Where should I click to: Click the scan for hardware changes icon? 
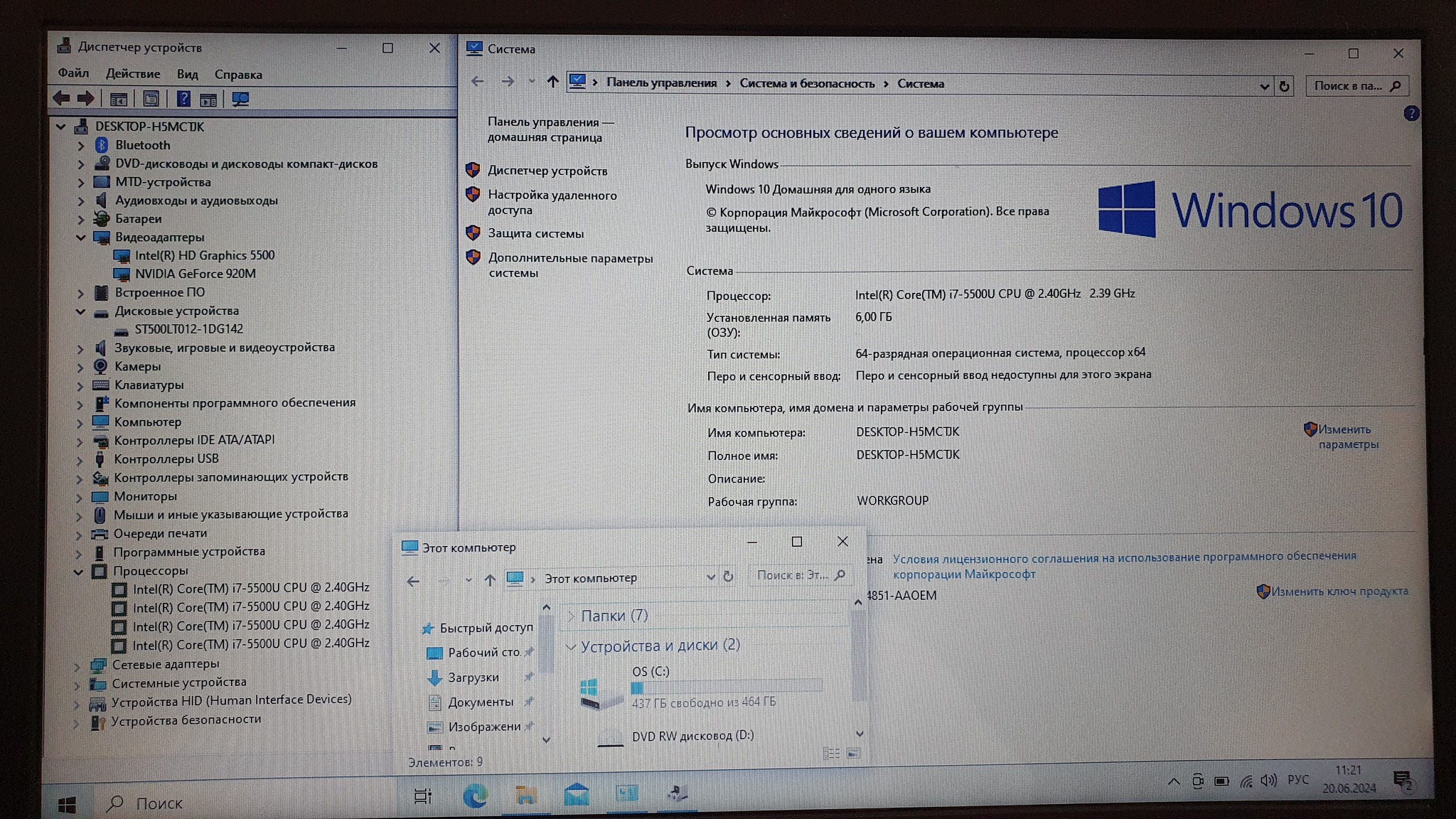[x=240, y=100]
